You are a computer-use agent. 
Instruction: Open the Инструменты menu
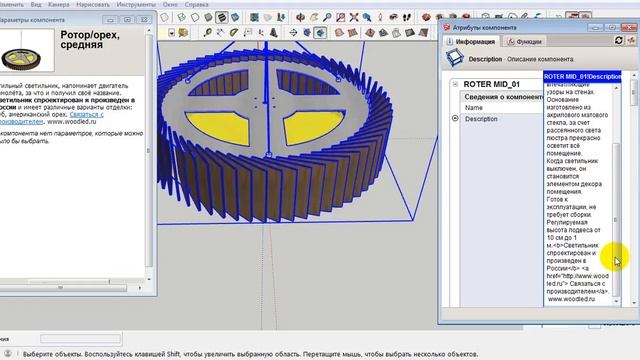136,4
